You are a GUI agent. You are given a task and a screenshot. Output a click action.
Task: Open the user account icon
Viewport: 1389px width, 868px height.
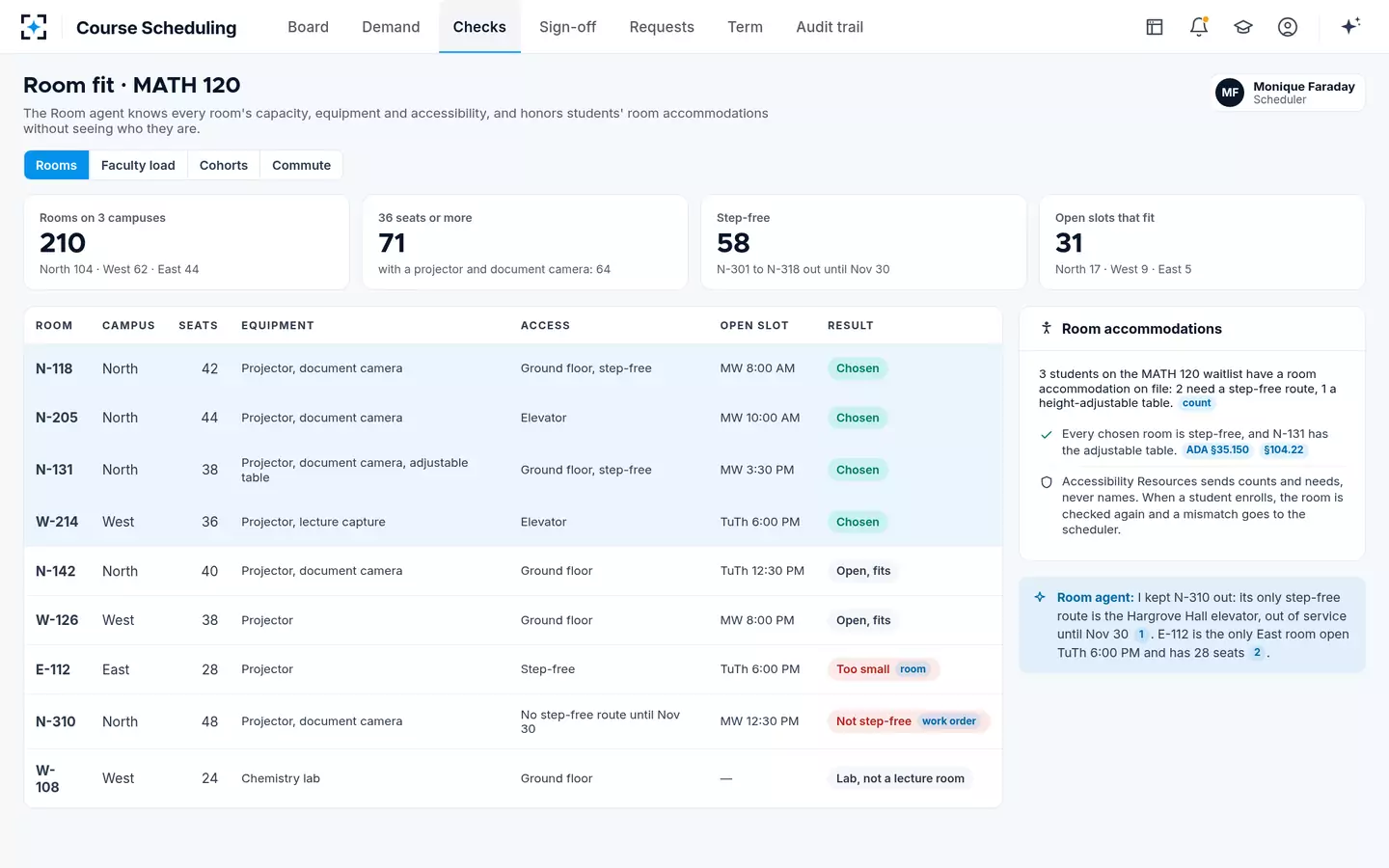click(1288, 27)
